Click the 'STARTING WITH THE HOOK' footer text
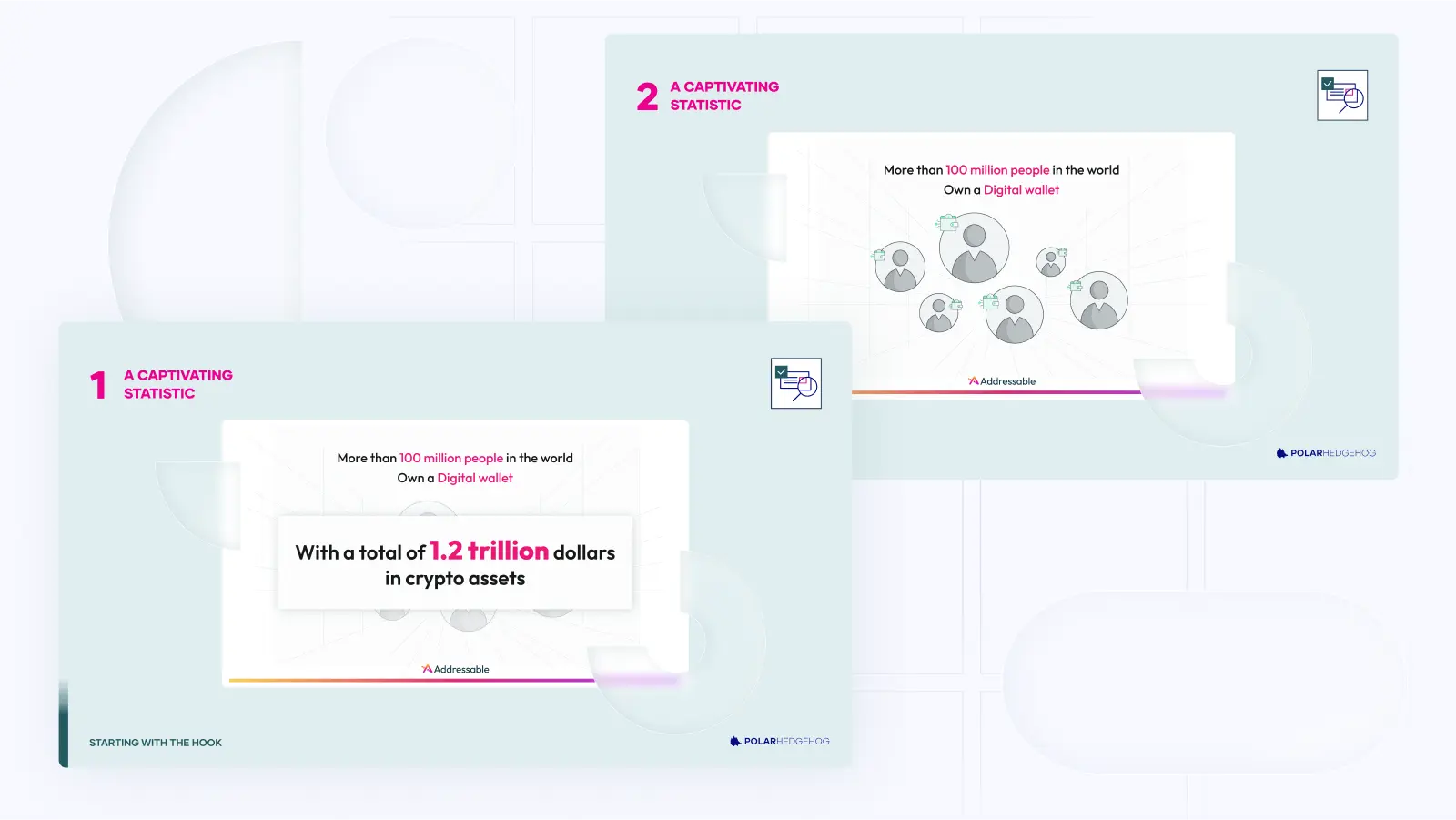The height and width of the screenshot is (820, 1456). [156, 743]
